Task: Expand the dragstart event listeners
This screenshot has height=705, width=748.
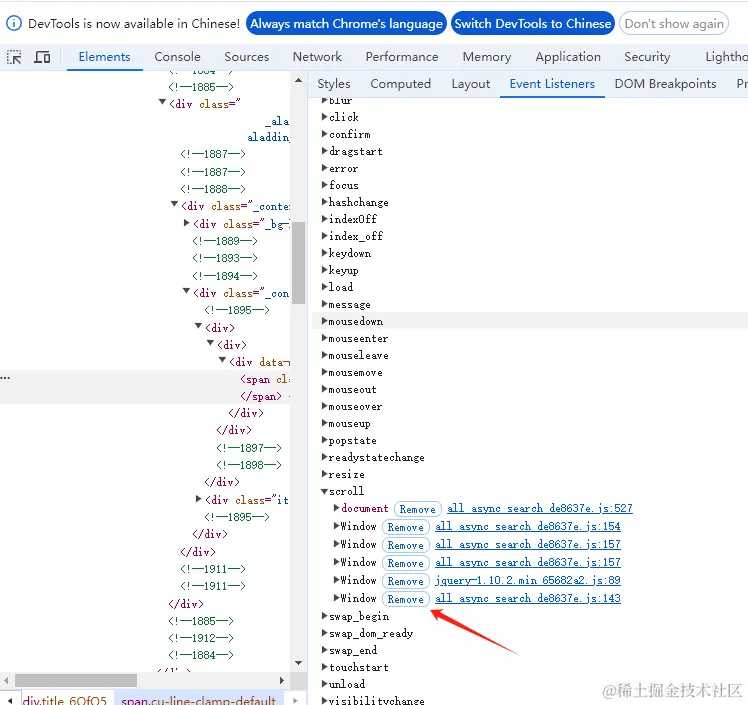Action: [x=325, y=151]
